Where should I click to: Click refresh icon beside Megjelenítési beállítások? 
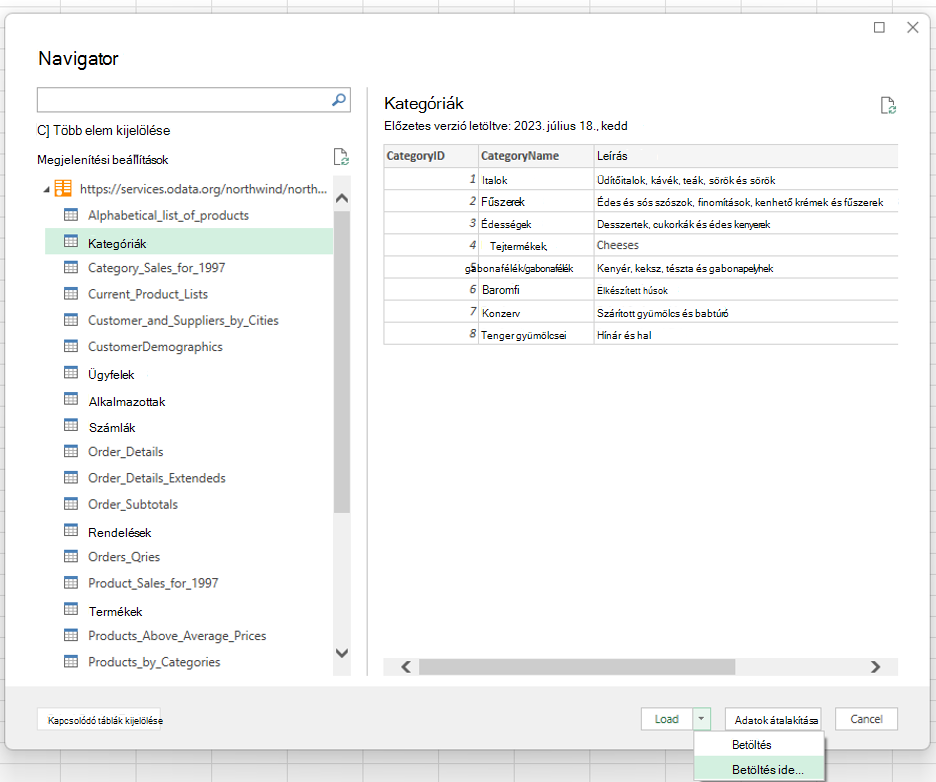[341, 157]
